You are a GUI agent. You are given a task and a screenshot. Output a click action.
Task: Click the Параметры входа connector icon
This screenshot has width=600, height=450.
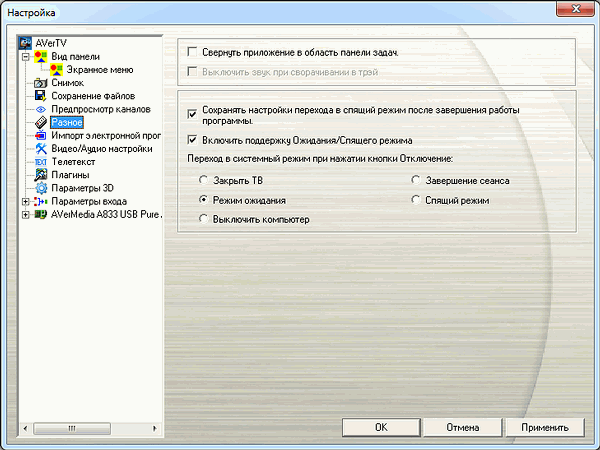pyautogui.click(x=41, y=201)
